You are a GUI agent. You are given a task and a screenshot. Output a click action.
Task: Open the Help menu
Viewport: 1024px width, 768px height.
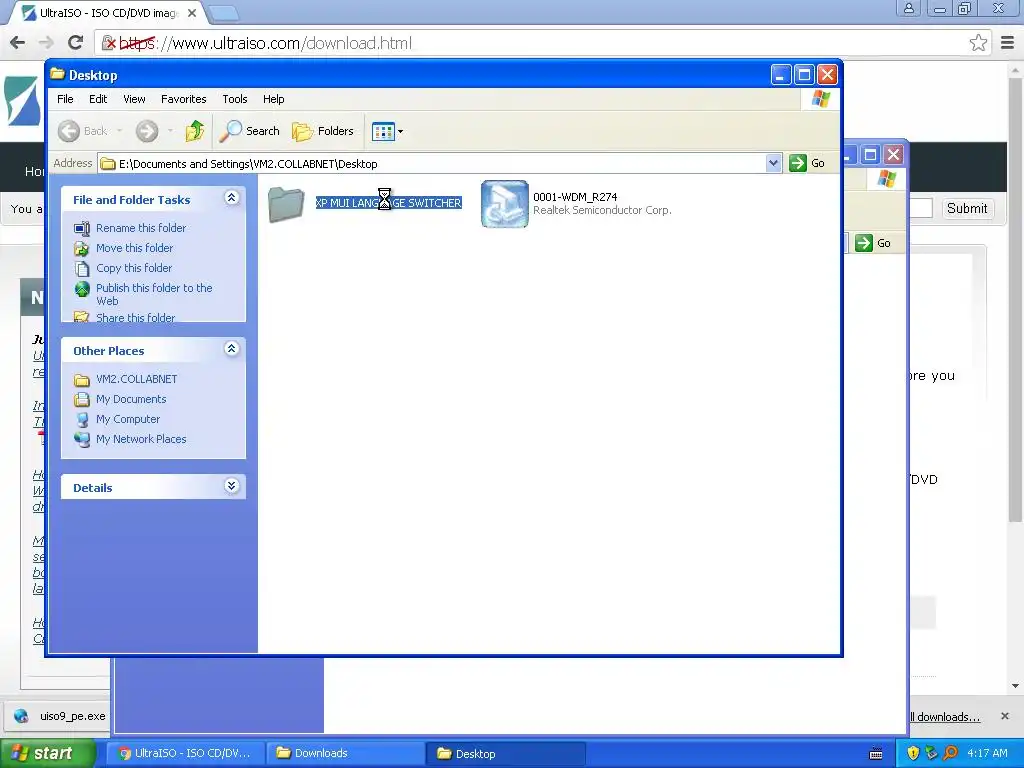(274, 99)
